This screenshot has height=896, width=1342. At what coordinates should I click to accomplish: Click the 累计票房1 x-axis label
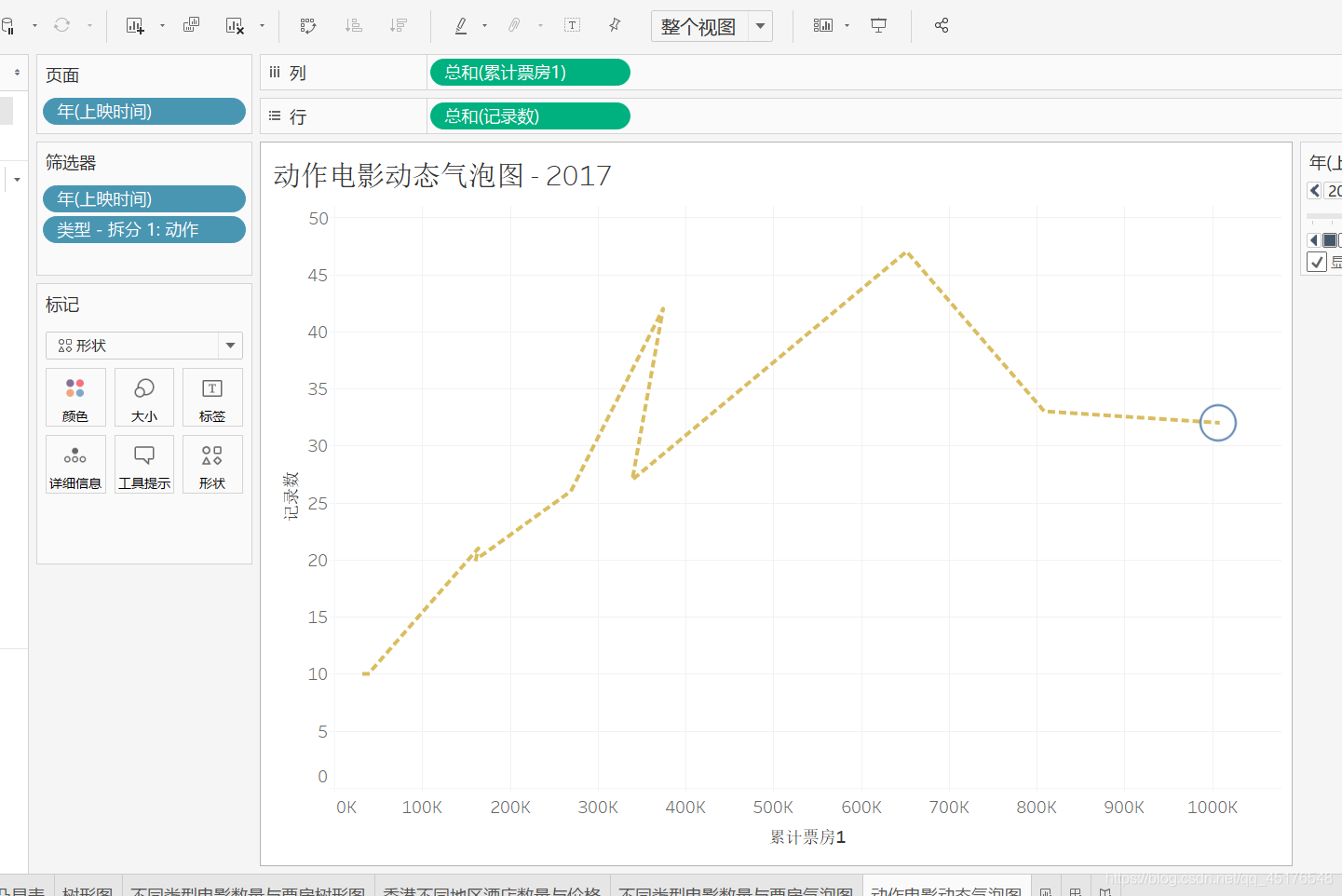(807, 837)
